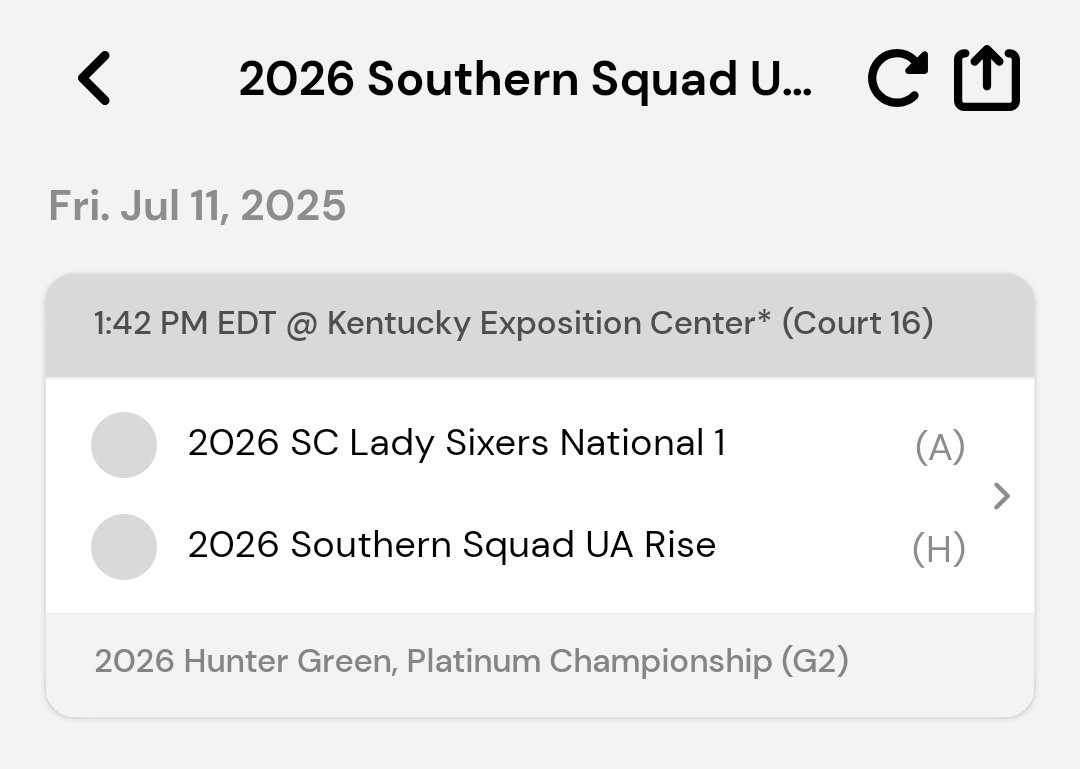This screenshot has height=769, width=1080.
Task: Tap the 1:42 PM EDT game time
Action: pyautogui.click(x=185, y=324)
